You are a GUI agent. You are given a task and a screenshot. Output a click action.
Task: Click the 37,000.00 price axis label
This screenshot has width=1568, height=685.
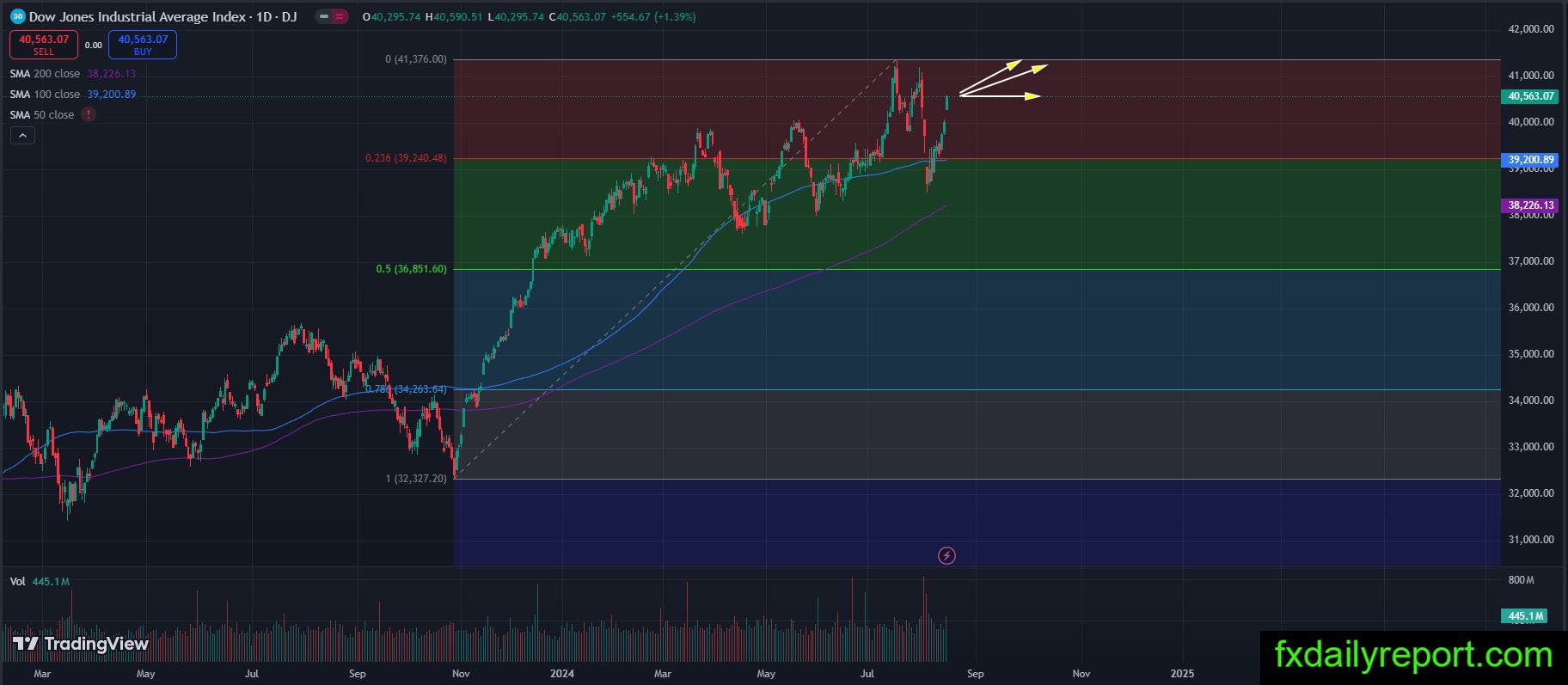[1531, 261]
